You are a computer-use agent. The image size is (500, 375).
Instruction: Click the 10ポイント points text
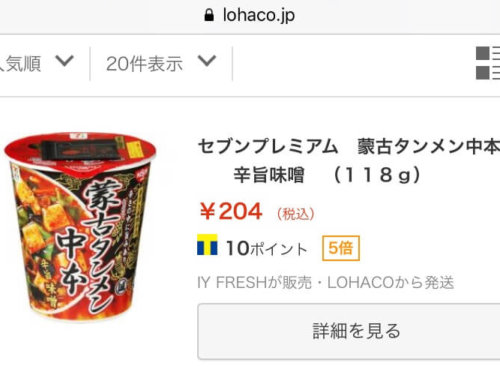coord(266,248)
